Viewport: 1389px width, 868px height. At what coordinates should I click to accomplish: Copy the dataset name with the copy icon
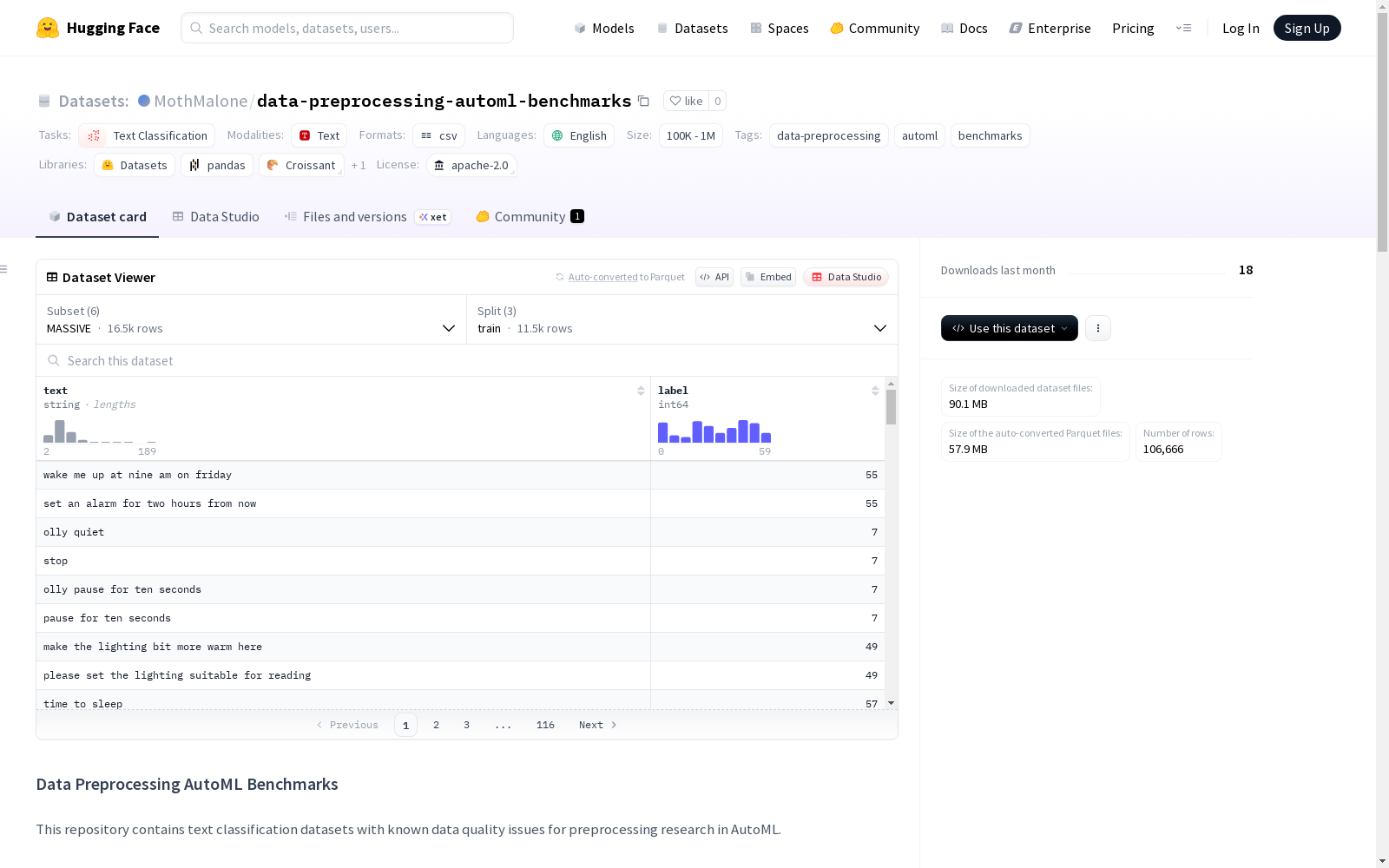tap(643, 101)
